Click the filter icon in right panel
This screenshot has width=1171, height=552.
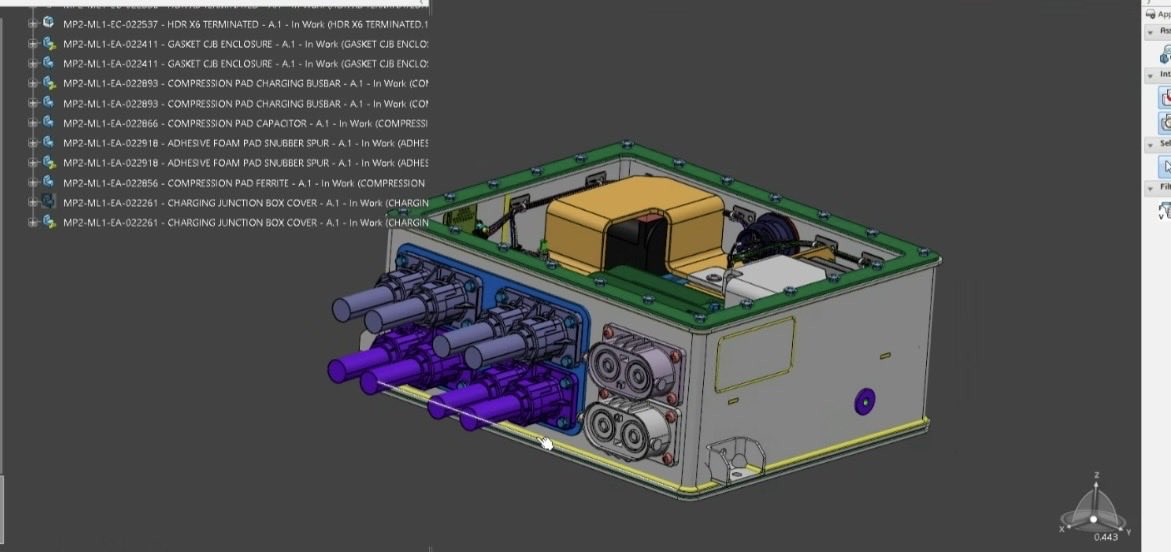1165,211
